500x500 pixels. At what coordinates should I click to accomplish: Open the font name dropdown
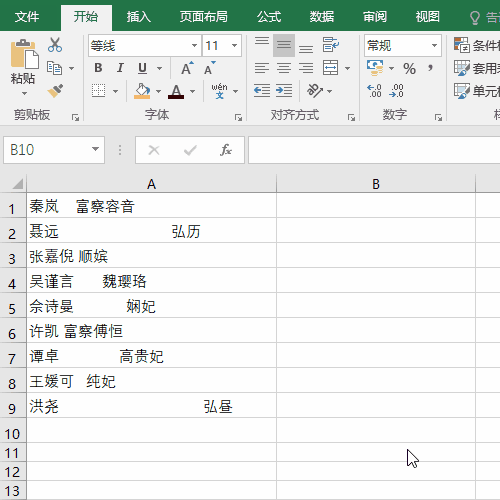click(194, 45)
